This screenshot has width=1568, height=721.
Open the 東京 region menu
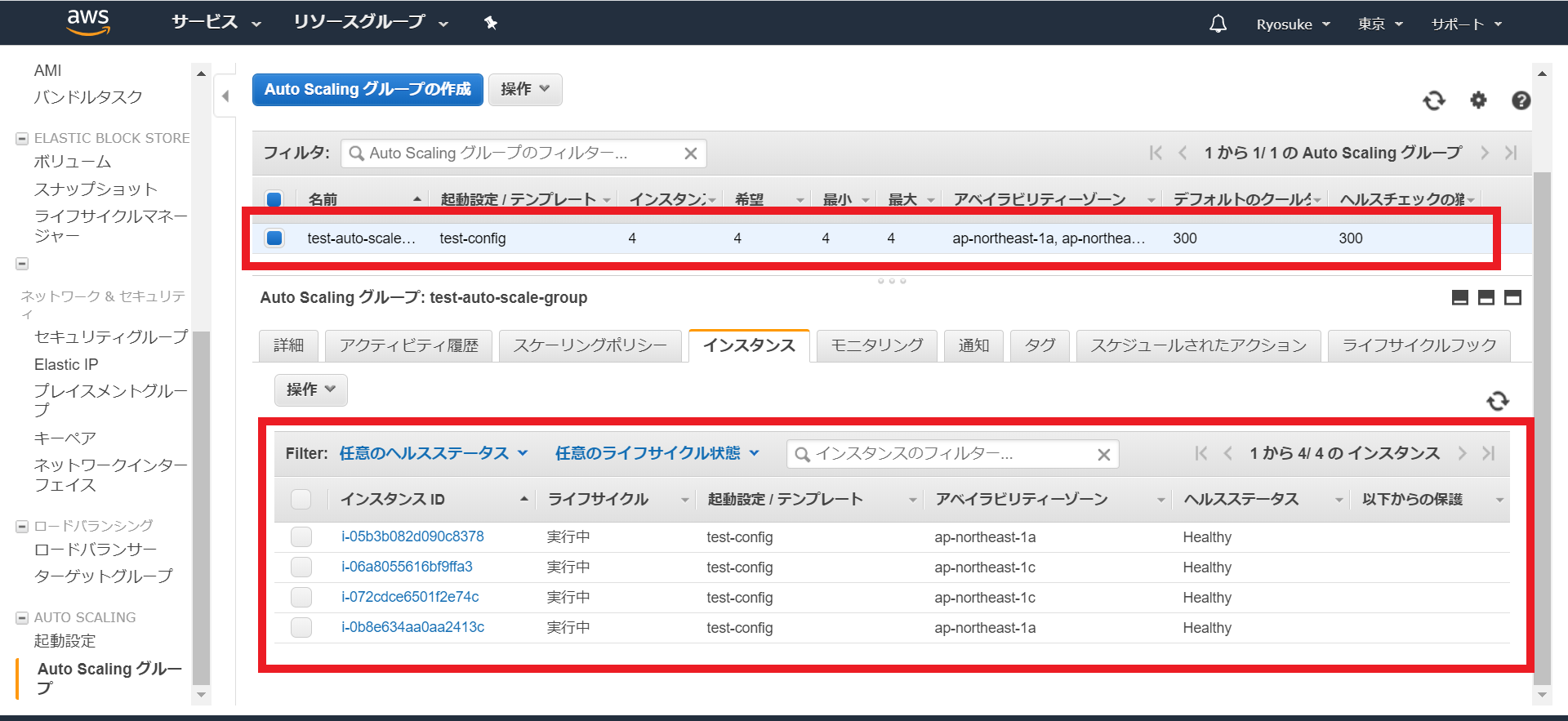pos(1380,24)
